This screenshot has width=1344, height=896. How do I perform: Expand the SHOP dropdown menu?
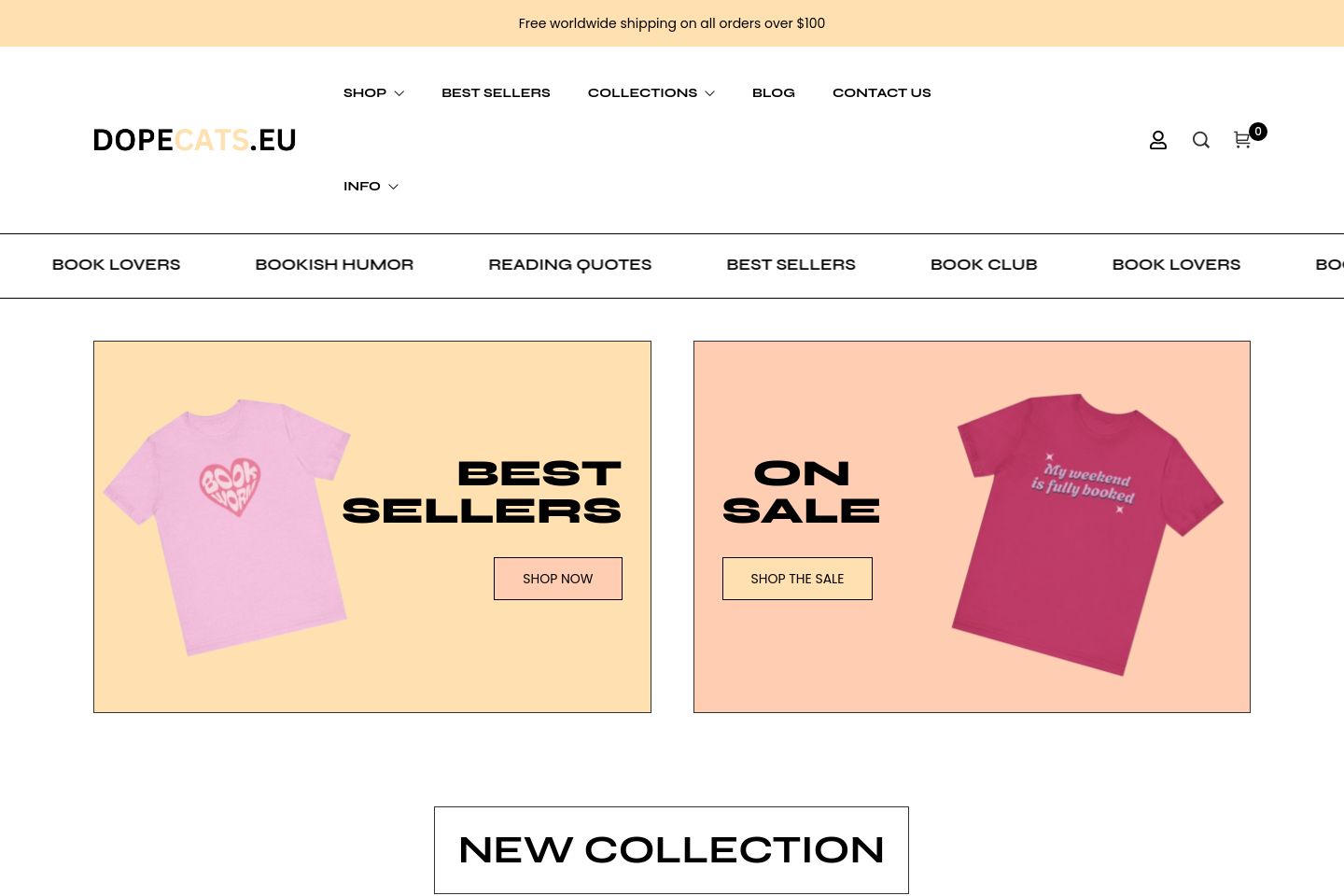[373, 92]
